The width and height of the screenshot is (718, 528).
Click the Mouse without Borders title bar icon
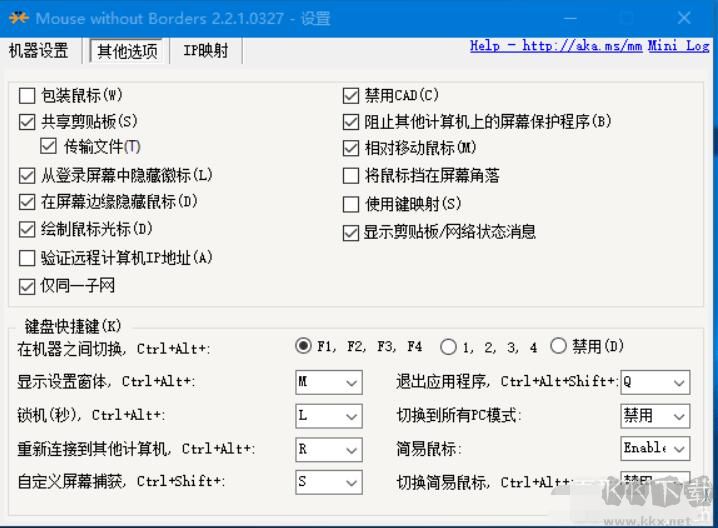pos(19,18)
